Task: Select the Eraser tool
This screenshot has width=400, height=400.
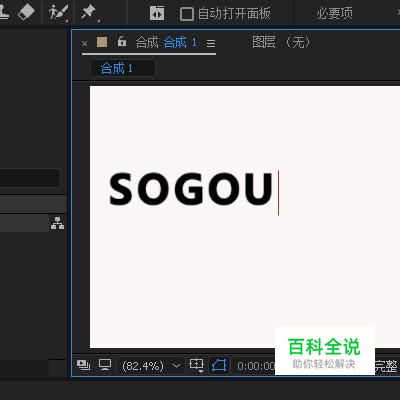Action: tap(26, 12)
